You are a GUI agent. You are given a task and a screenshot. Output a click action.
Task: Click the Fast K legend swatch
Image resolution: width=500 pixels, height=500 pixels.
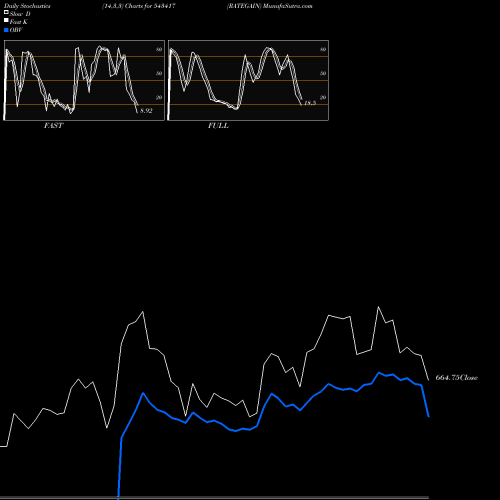6,21
